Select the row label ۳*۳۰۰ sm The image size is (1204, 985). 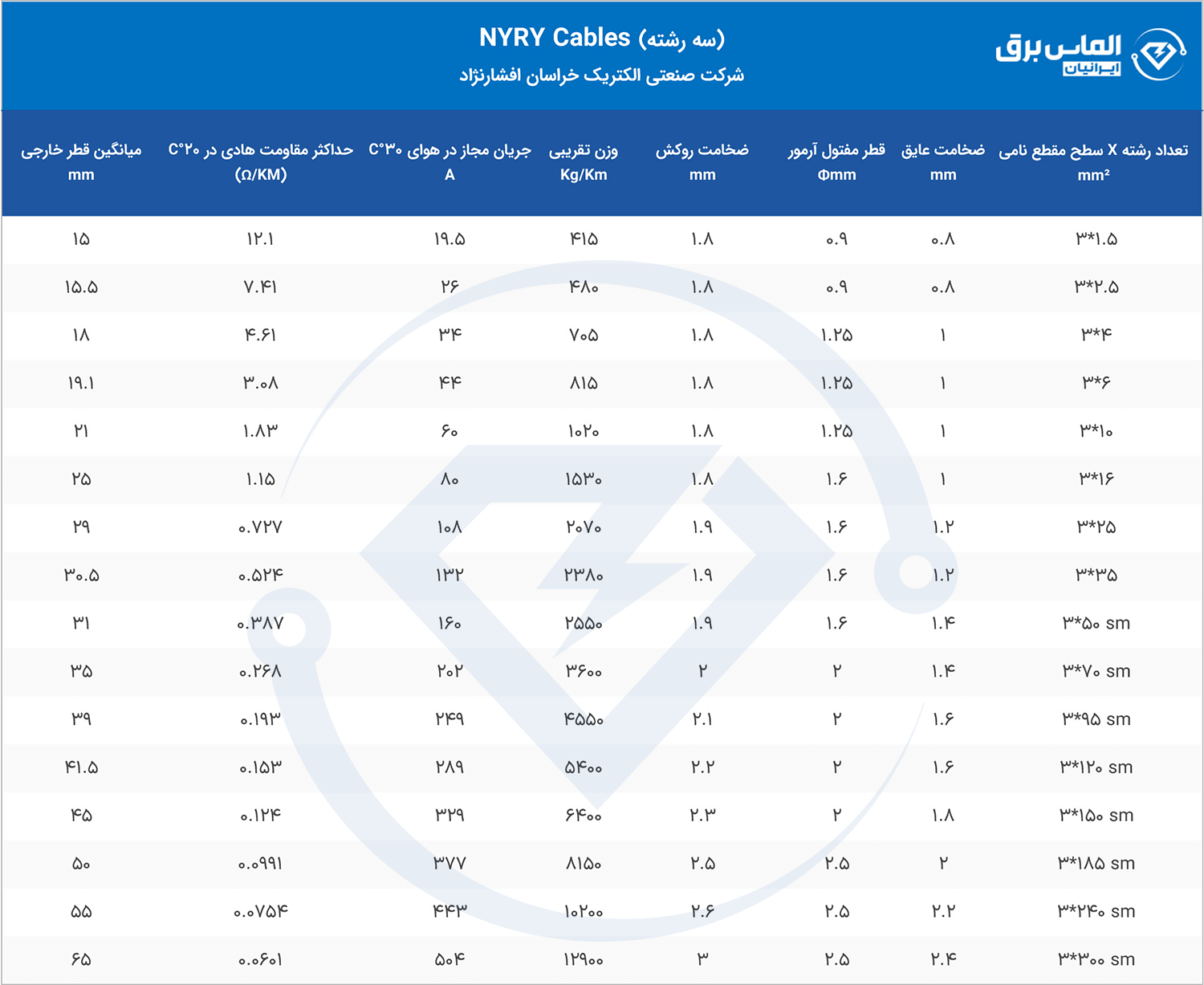[1096, 959]
